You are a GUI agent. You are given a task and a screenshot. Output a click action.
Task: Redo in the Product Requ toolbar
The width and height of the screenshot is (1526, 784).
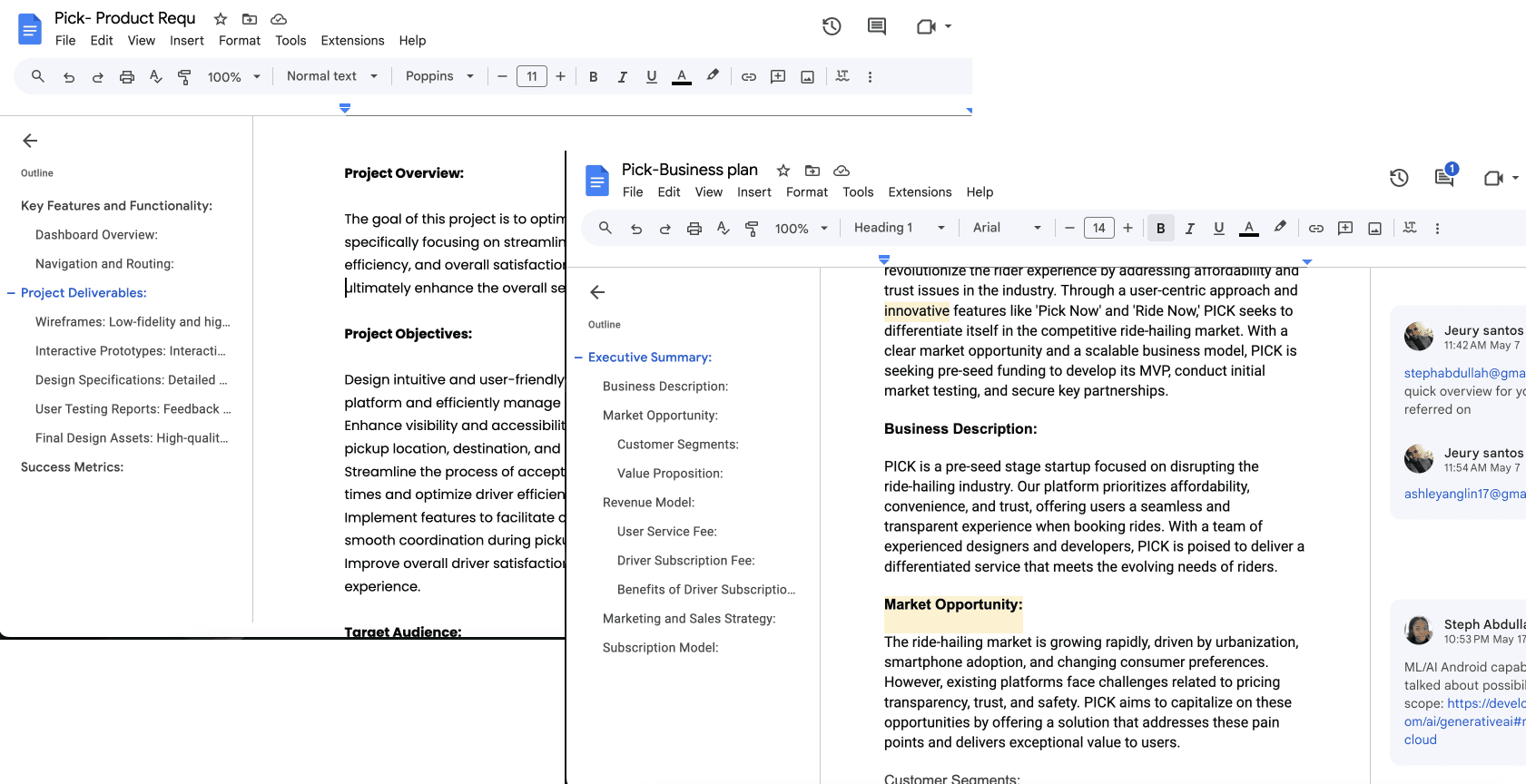[x=98, y=77]
